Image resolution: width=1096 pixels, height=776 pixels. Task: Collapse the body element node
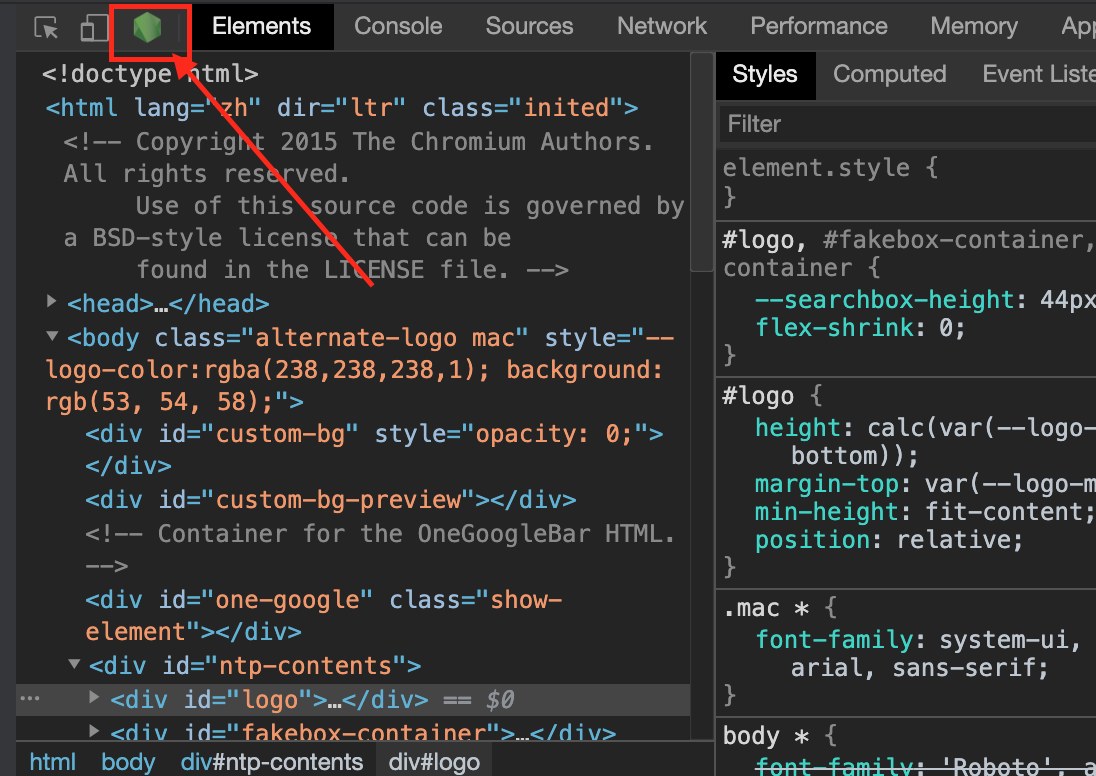tap(52, 336)
